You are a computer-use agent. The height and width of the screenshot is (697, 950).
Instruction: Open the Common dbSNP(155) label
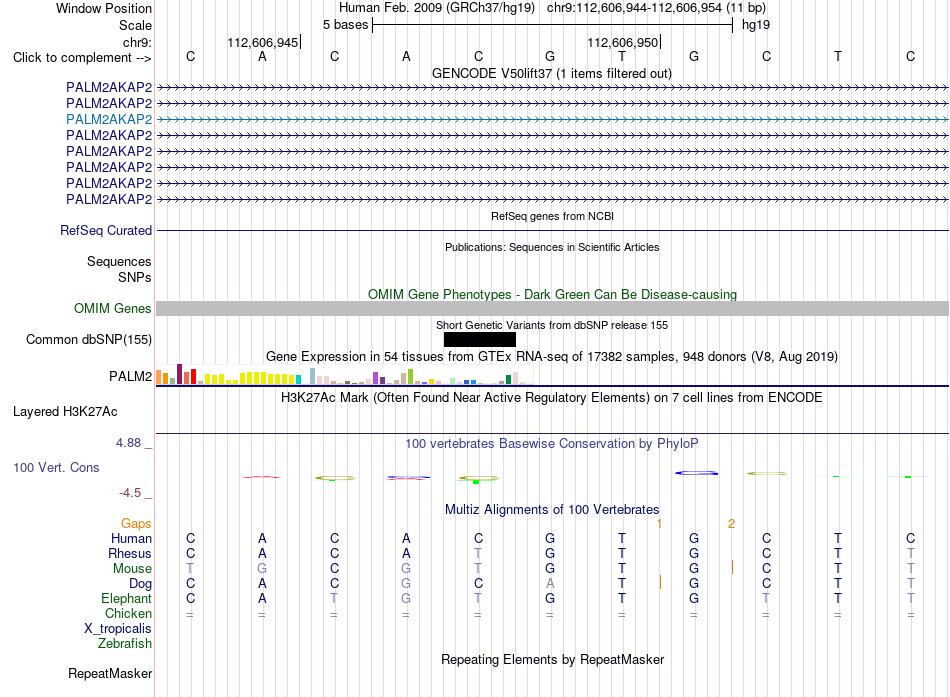tap(89, 339)
